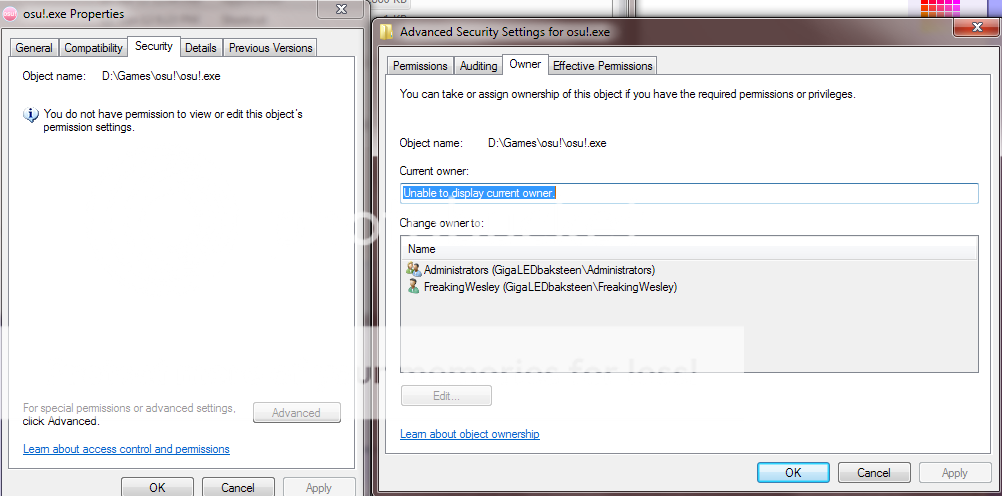
Task: Click the Advanced button in Properties
Action: pos(297,413)
